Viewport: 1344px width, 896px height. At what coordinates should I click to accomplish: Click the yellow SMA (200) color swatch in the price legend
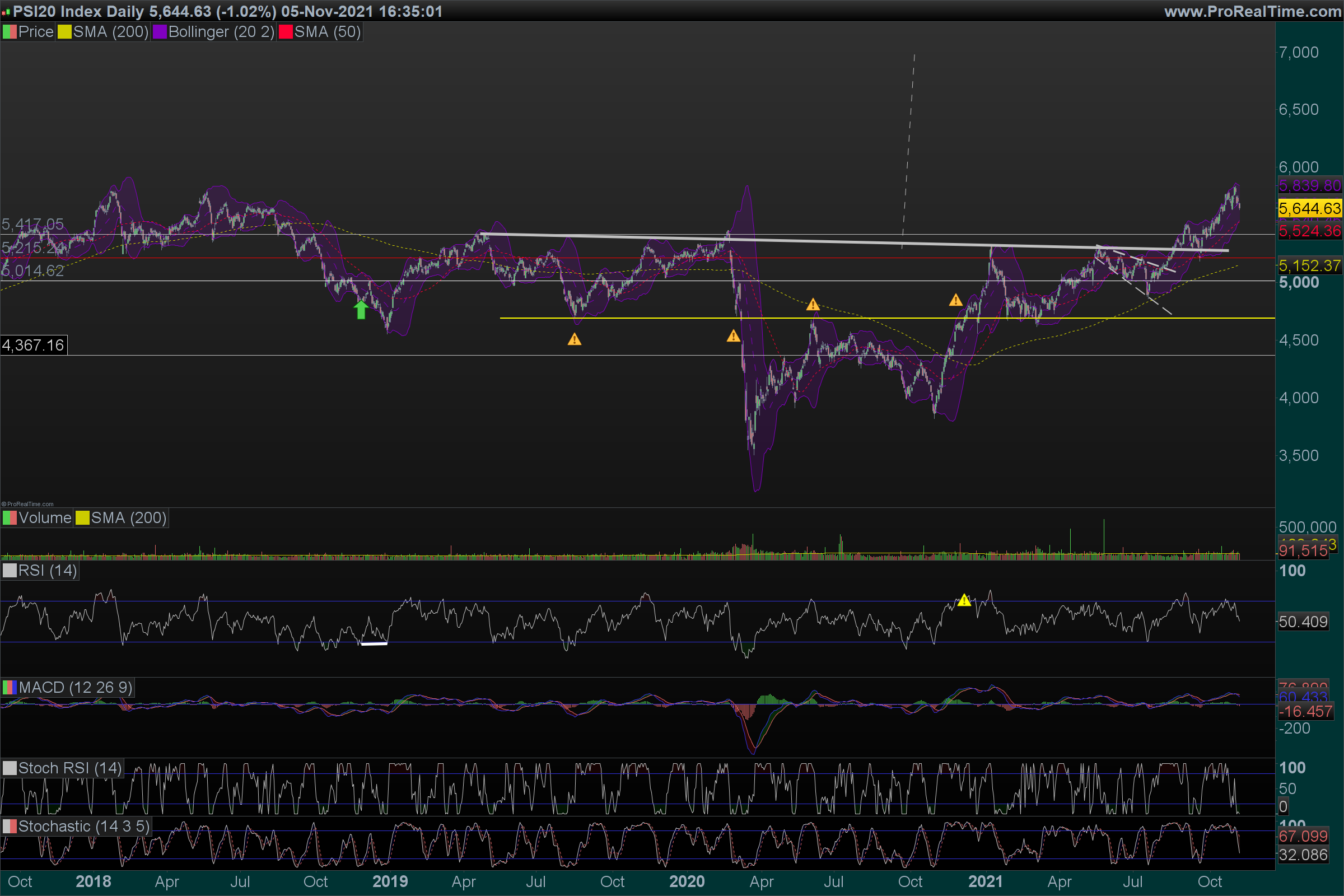point(64,32)
